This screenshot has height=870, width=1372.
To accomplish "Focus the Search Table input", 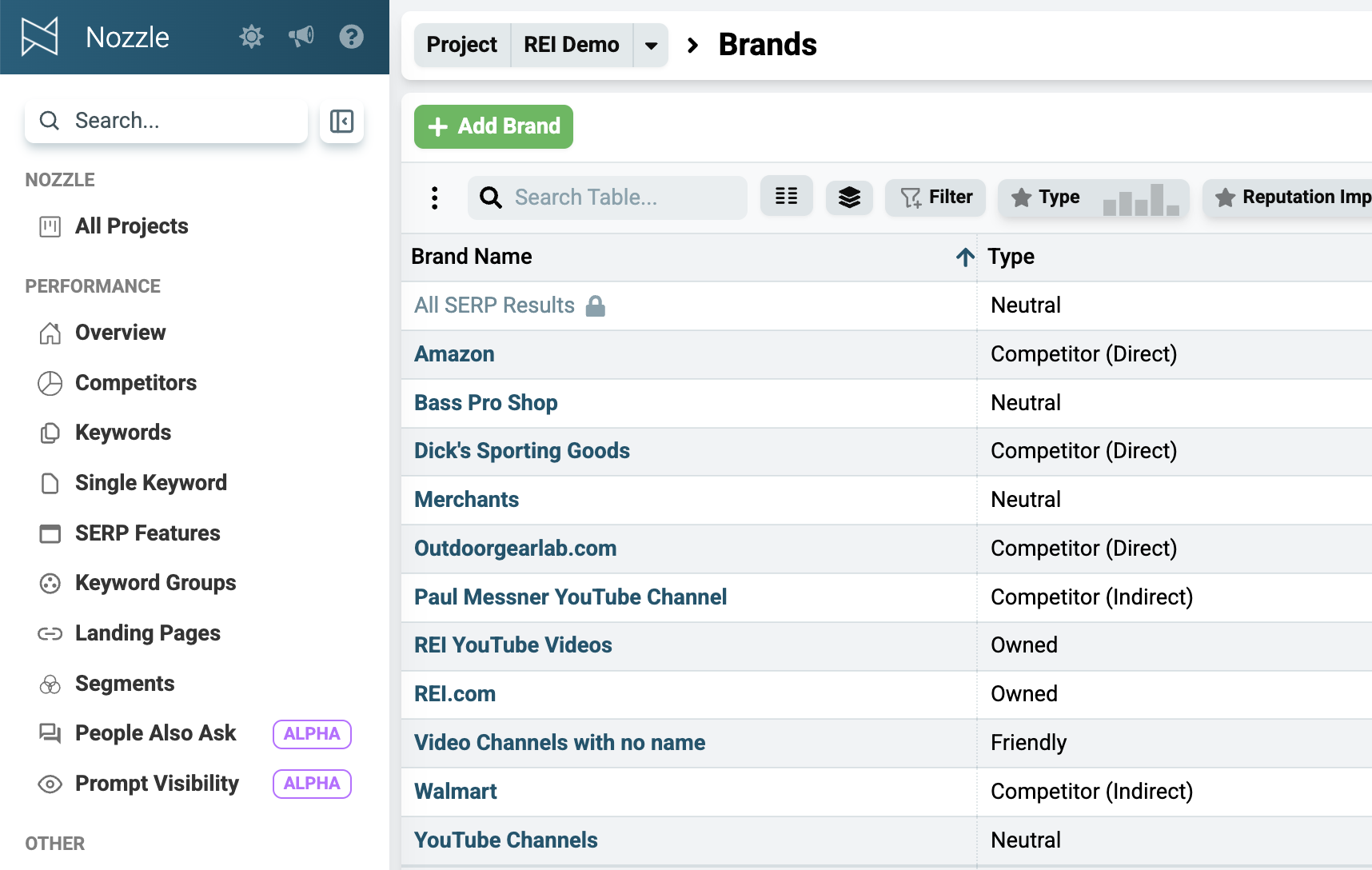I will click(608, 198).
